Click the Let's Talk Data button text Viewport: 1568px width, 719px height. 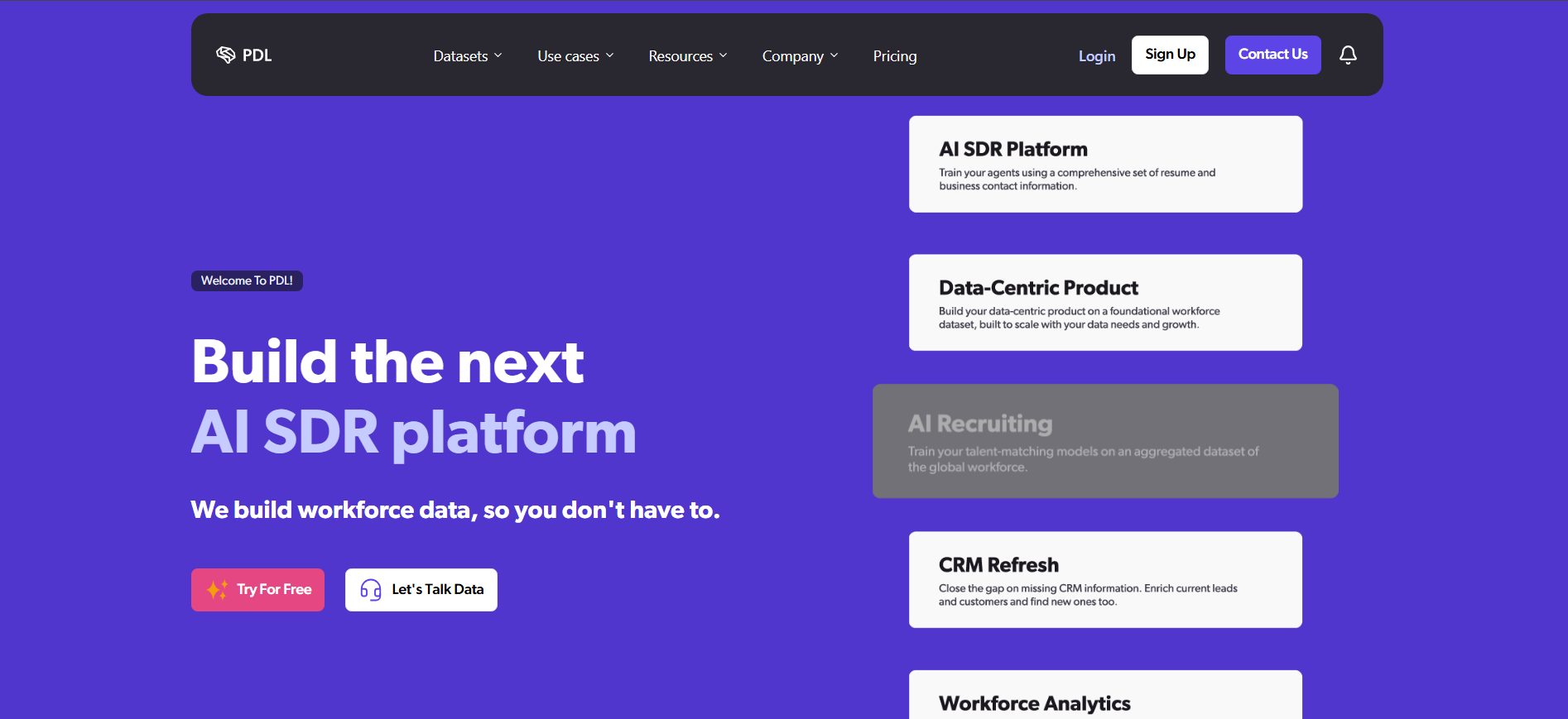(437, 590)
